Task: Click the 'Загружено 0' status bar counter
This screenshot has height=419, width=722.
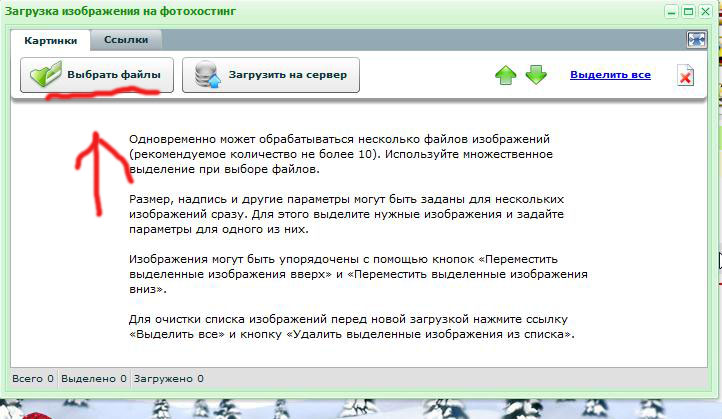Action: pyautogui.click(x=170, y=379)
